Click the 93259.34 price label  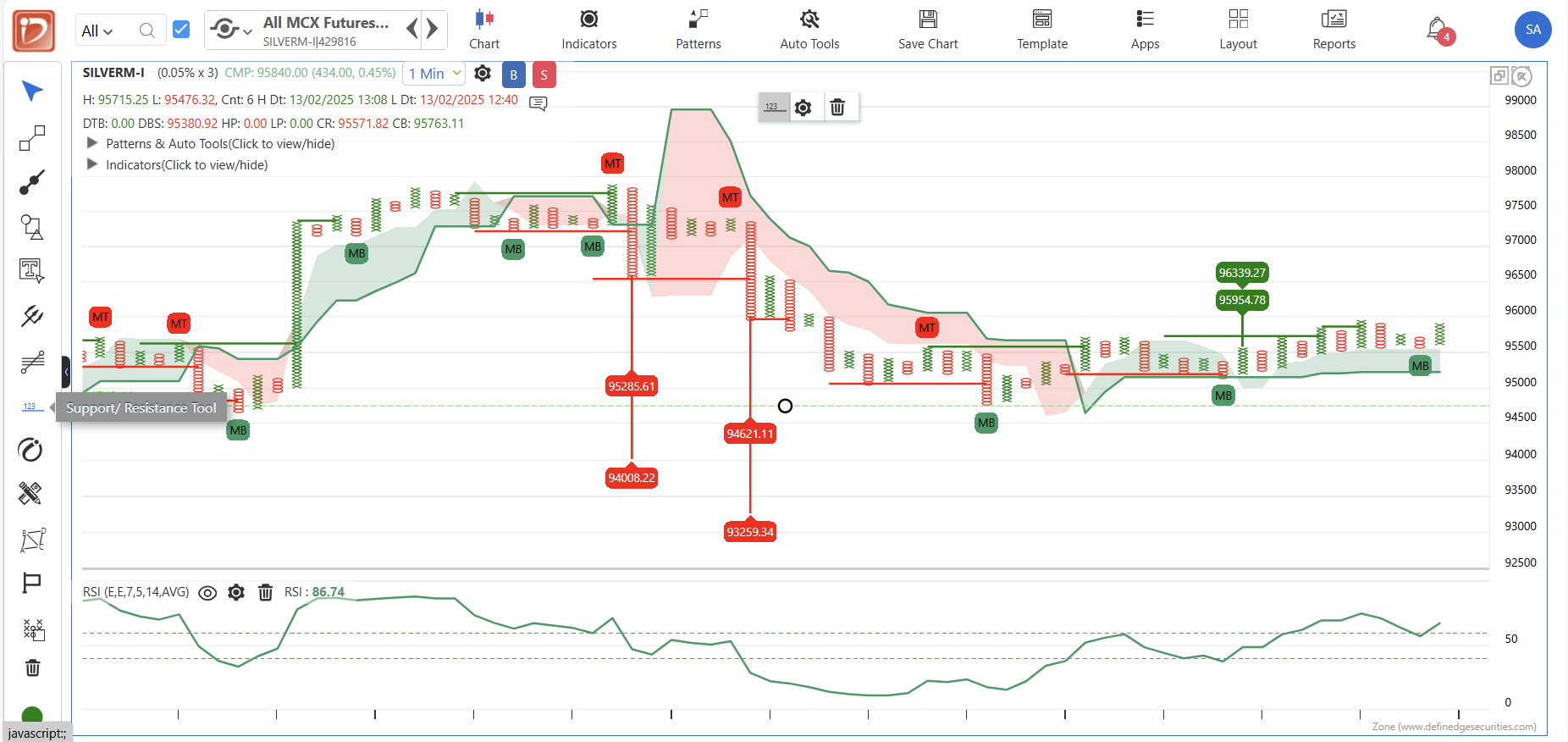pyautogui.click(x=750, y=532)
